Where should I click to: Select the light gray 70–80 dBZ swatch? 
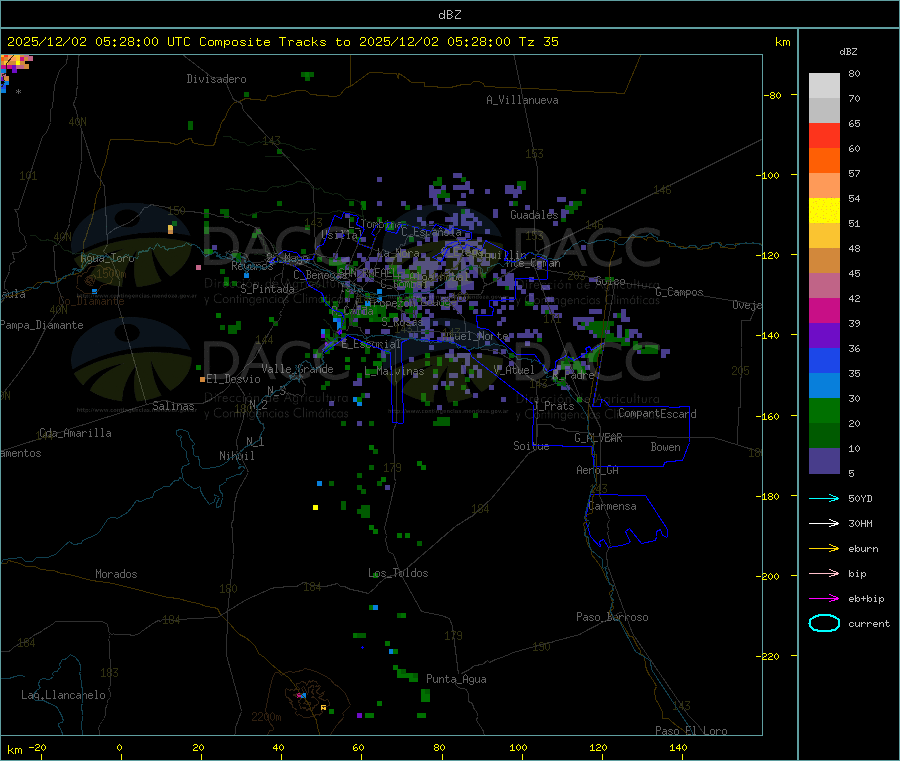coord(824,86)
